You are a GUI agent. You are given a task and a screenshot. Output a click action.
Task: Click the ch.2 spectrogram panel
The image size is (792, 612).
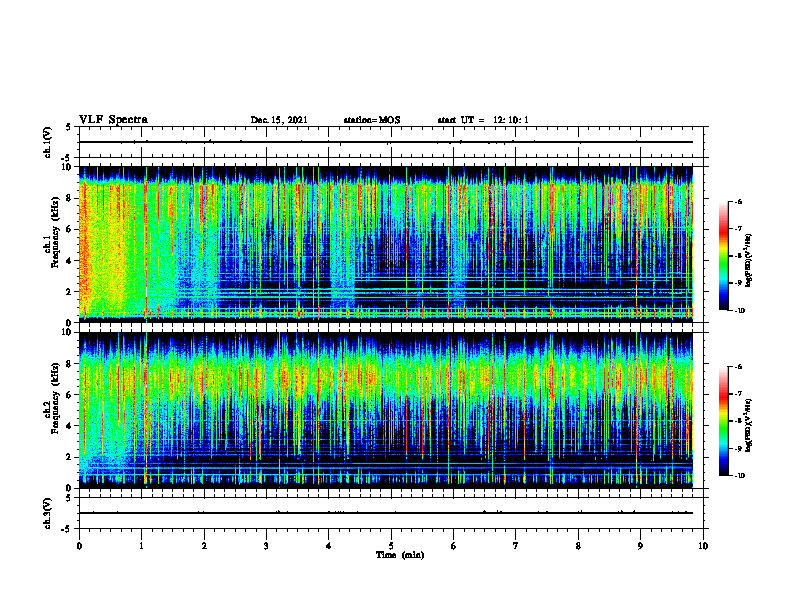click(386, 410)
